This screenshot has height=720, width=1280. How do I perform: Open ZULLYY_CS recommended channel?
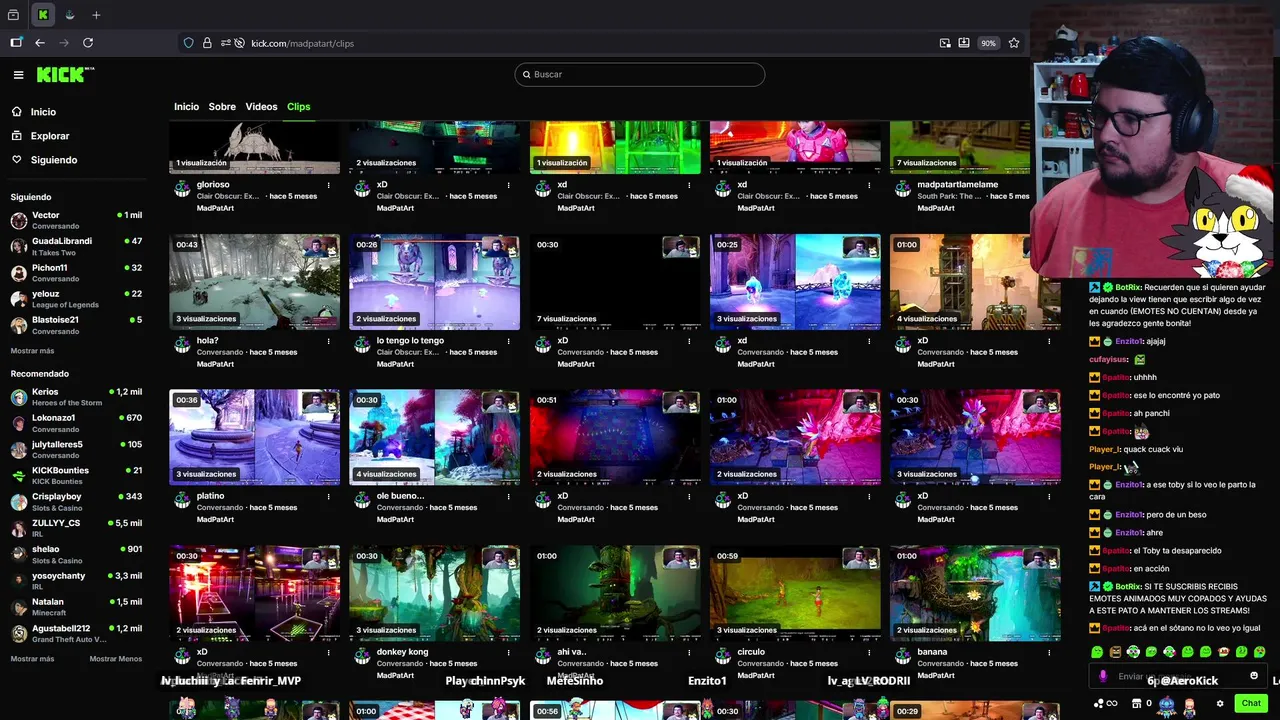(76, 528)
